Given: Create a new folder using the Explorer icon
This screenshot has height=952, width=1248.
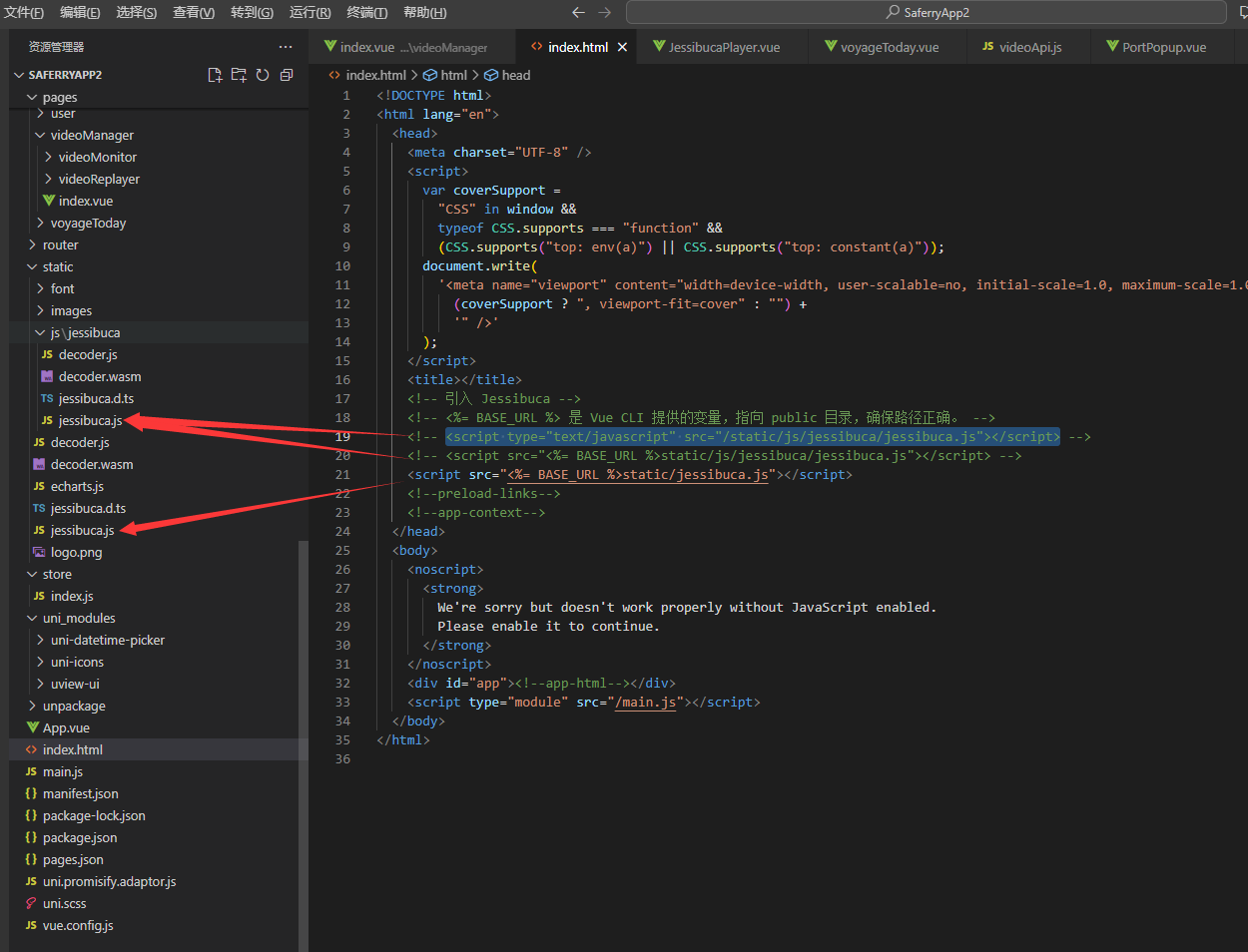Looking at the screenshot, I should click(238, 74).
